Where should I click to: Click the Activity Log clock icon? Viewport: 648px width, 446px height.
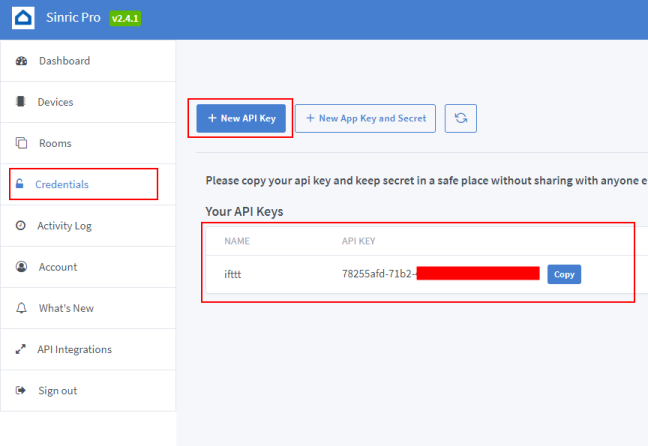[21, 226]
